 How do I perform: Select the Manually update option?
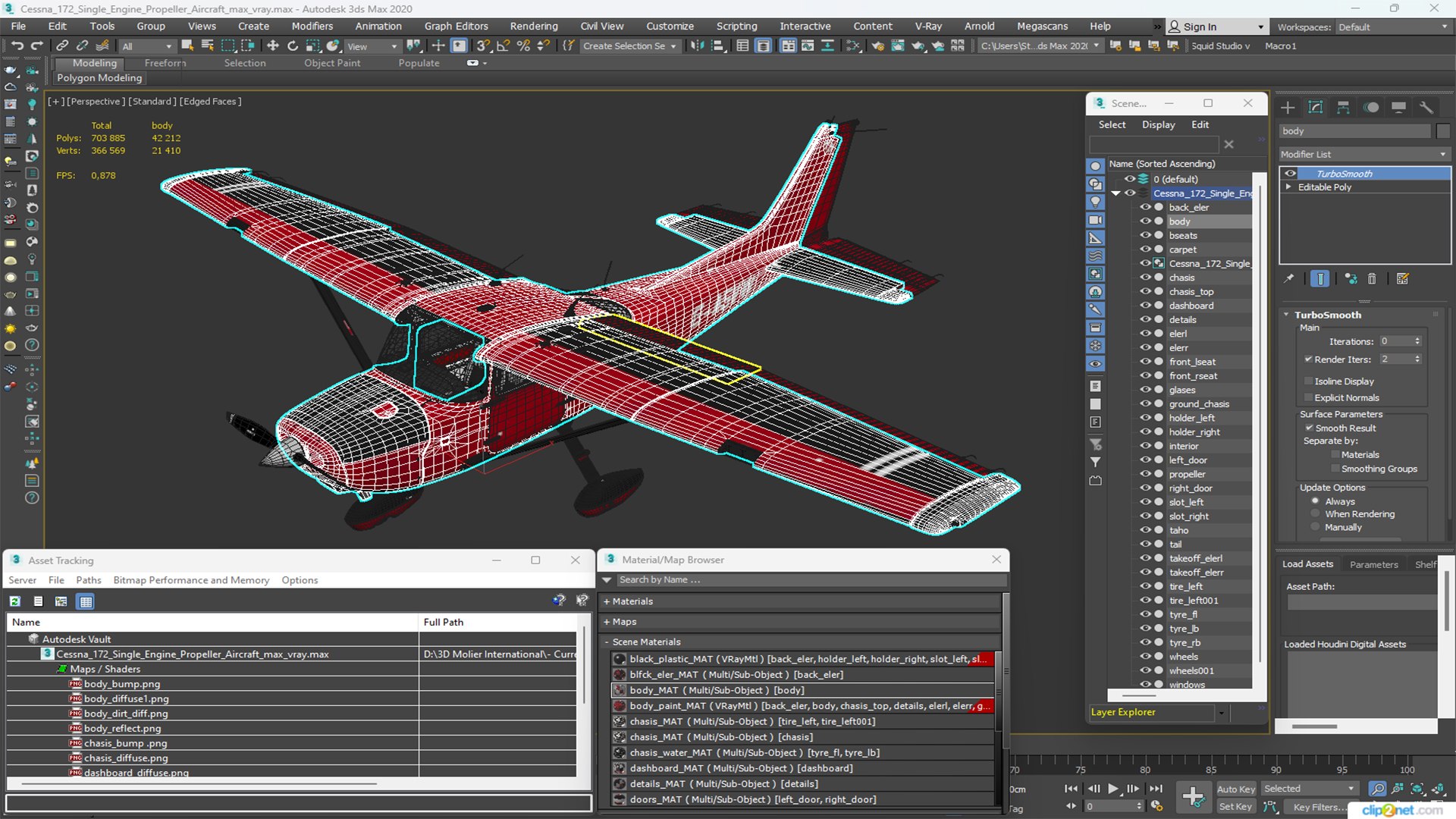click(1316, 528)
